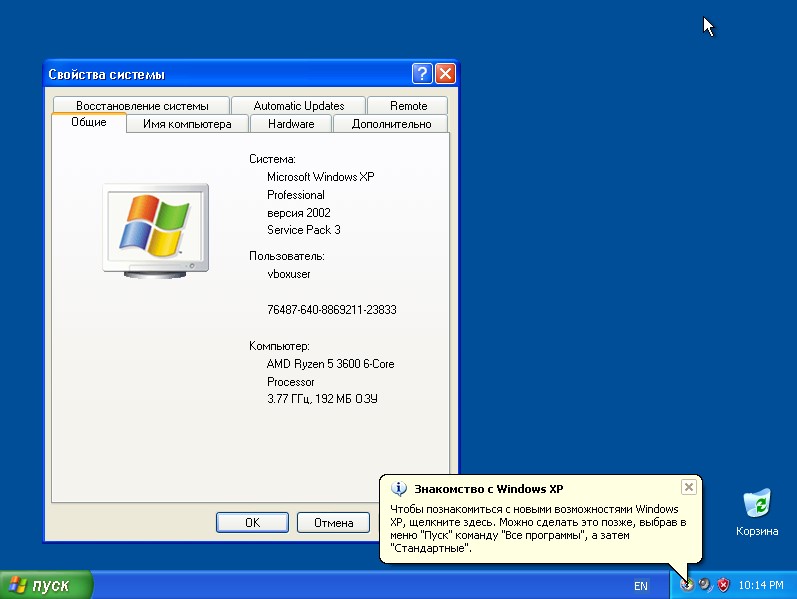The width and height of the screenshot is (797, 599).
Task: Click the 3.77 ГГц, 192 МБ ОЗУ text
Action: click(x=322, y=399)
